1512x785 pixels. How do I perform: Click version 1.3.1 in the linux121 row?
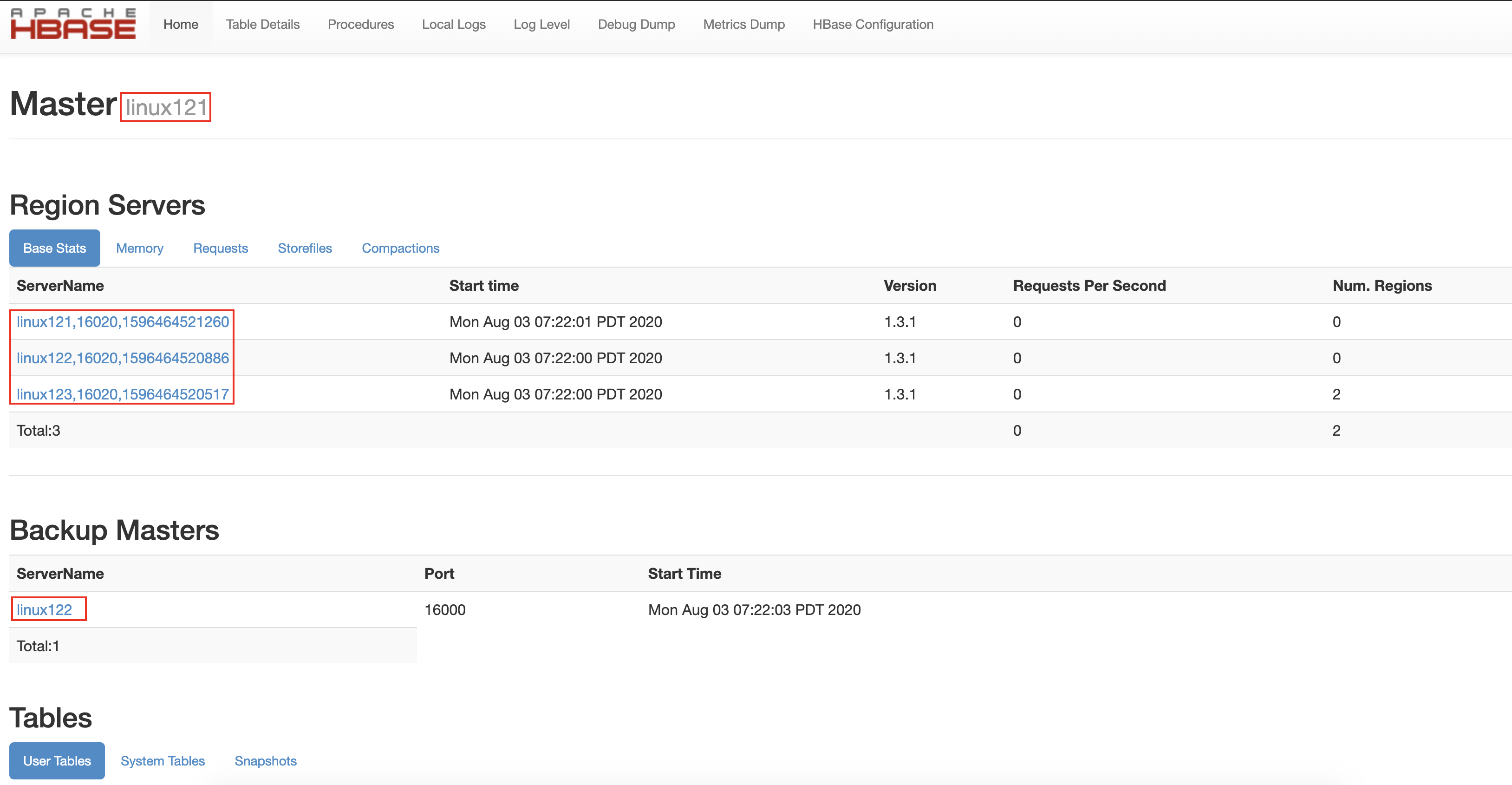(900, 322)
